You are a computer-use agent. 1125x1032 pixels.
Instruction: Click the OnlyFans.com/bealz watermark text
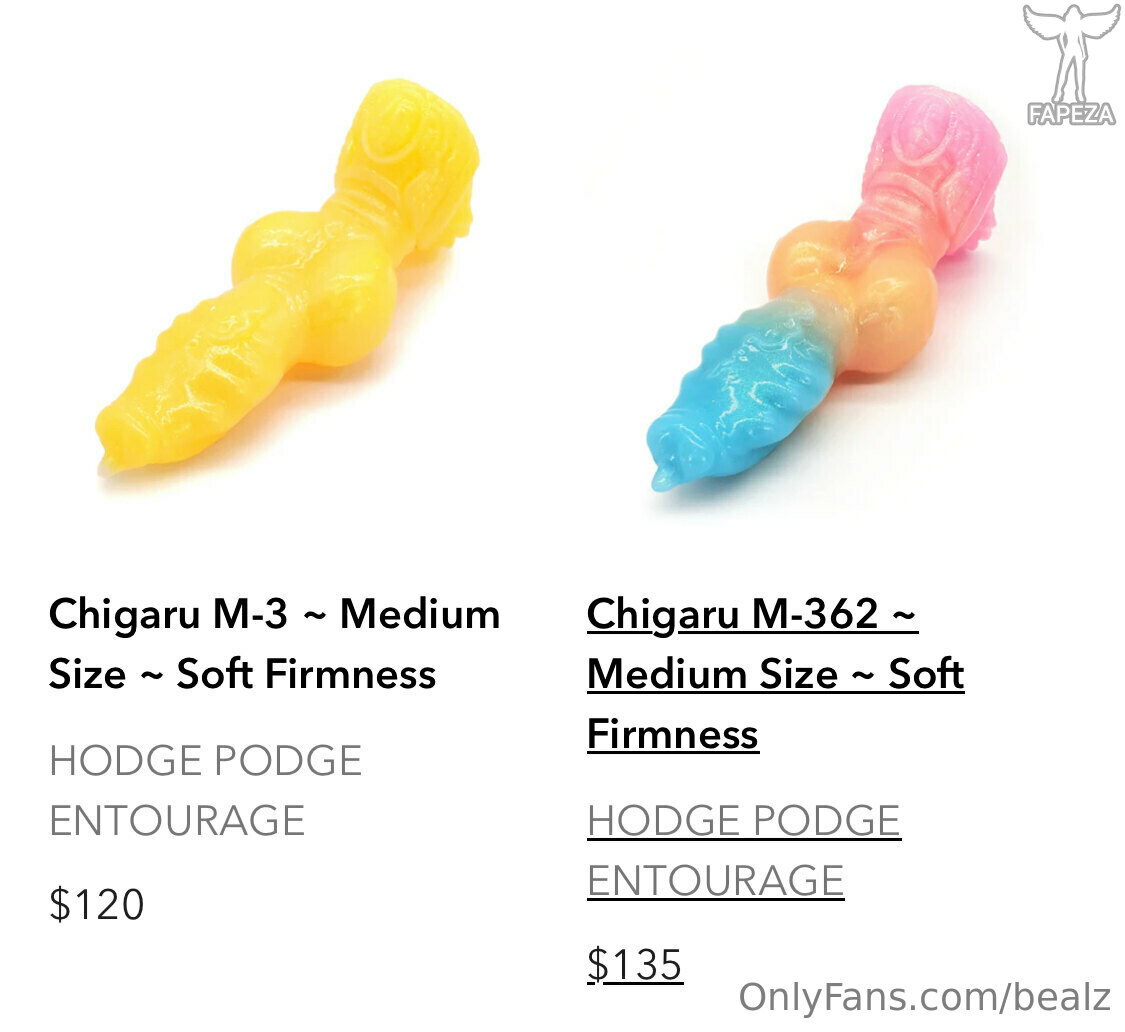(925, 997)
